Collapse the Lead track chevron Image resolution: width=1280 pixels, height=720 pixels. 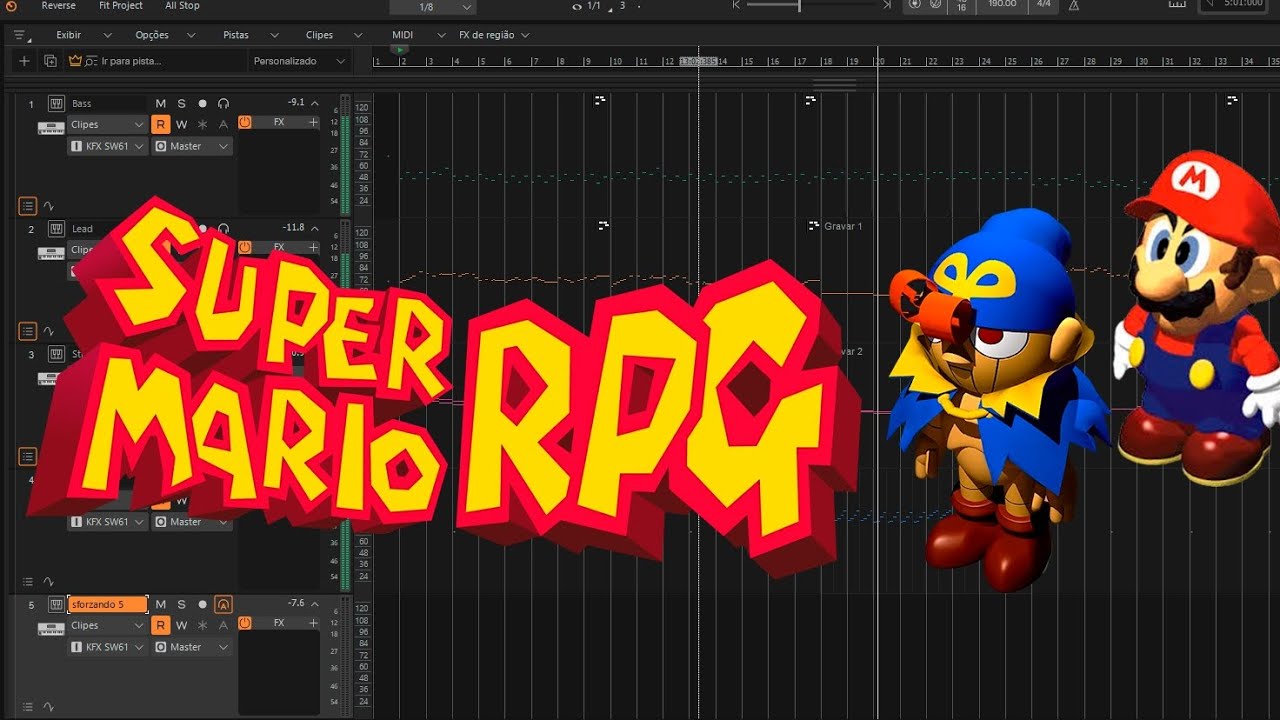coord(314,229)
